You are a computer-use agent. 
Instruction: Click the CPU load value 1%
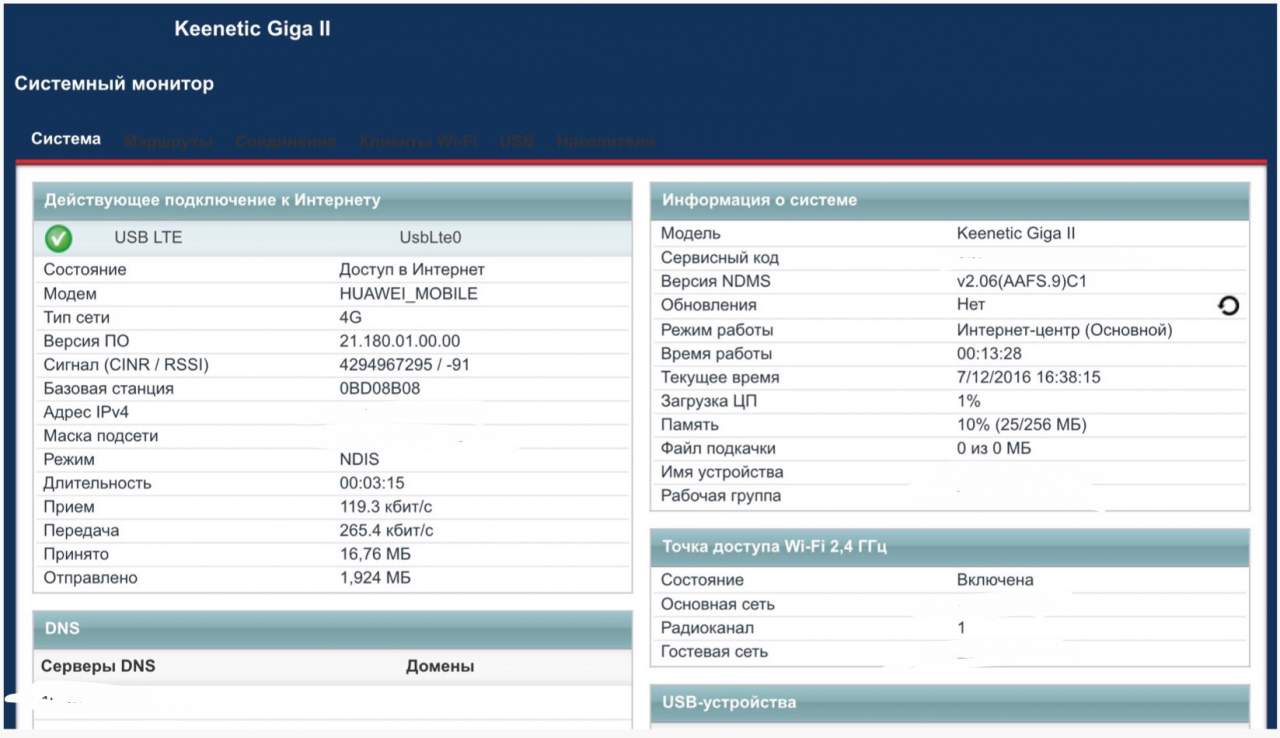969,401
